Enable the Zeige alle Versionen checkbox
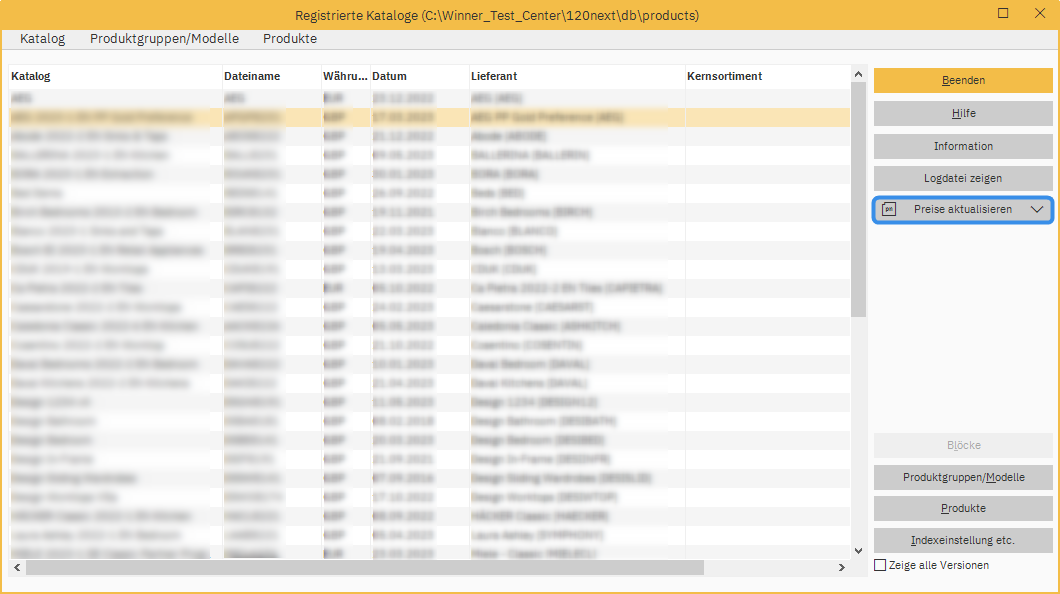 tap(880, 565)
